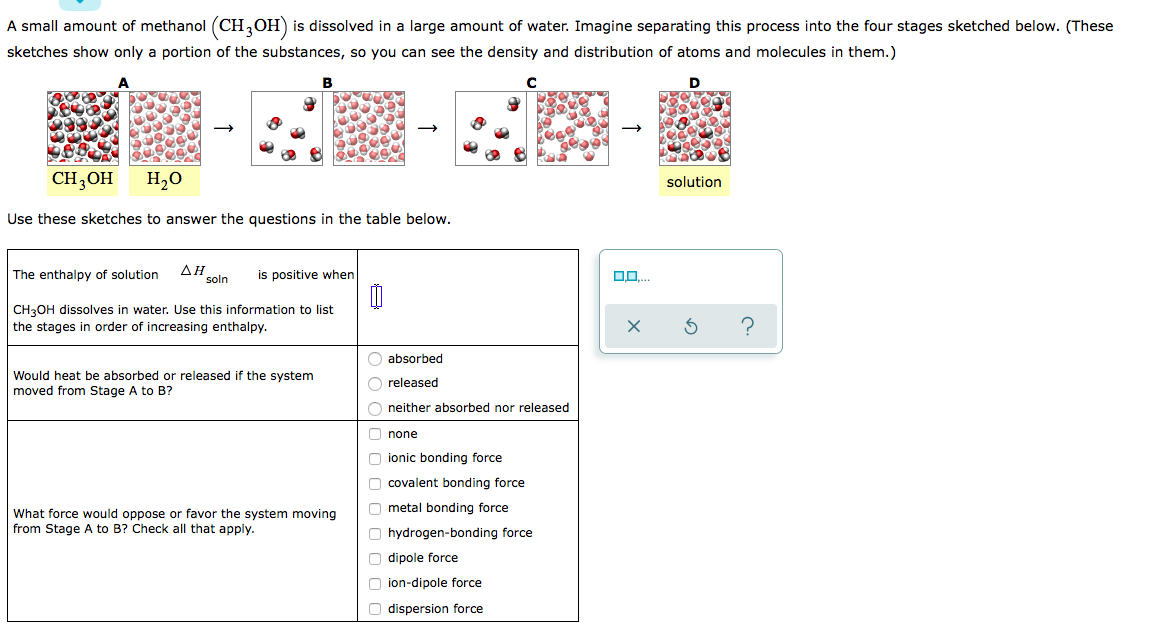Enable the ion-dipole force checkbox
1157x629 pixels.
[374, 583]
